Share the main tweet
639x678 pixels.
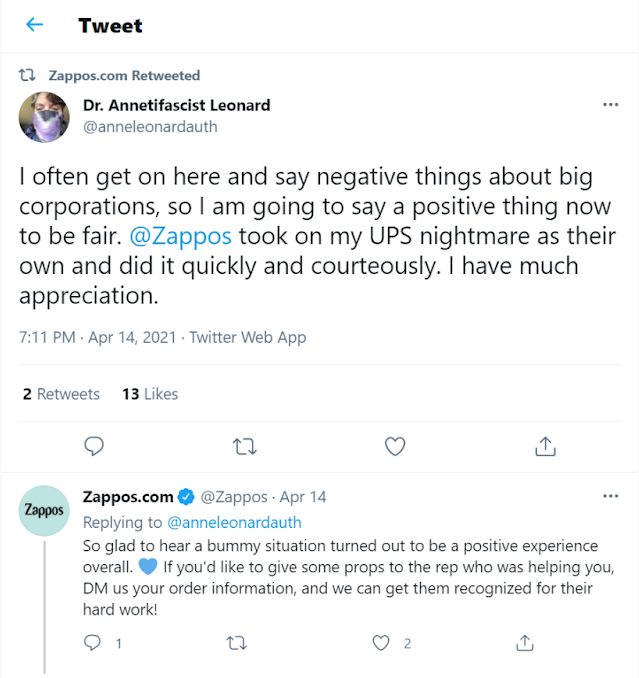click(x=545, y=445)
